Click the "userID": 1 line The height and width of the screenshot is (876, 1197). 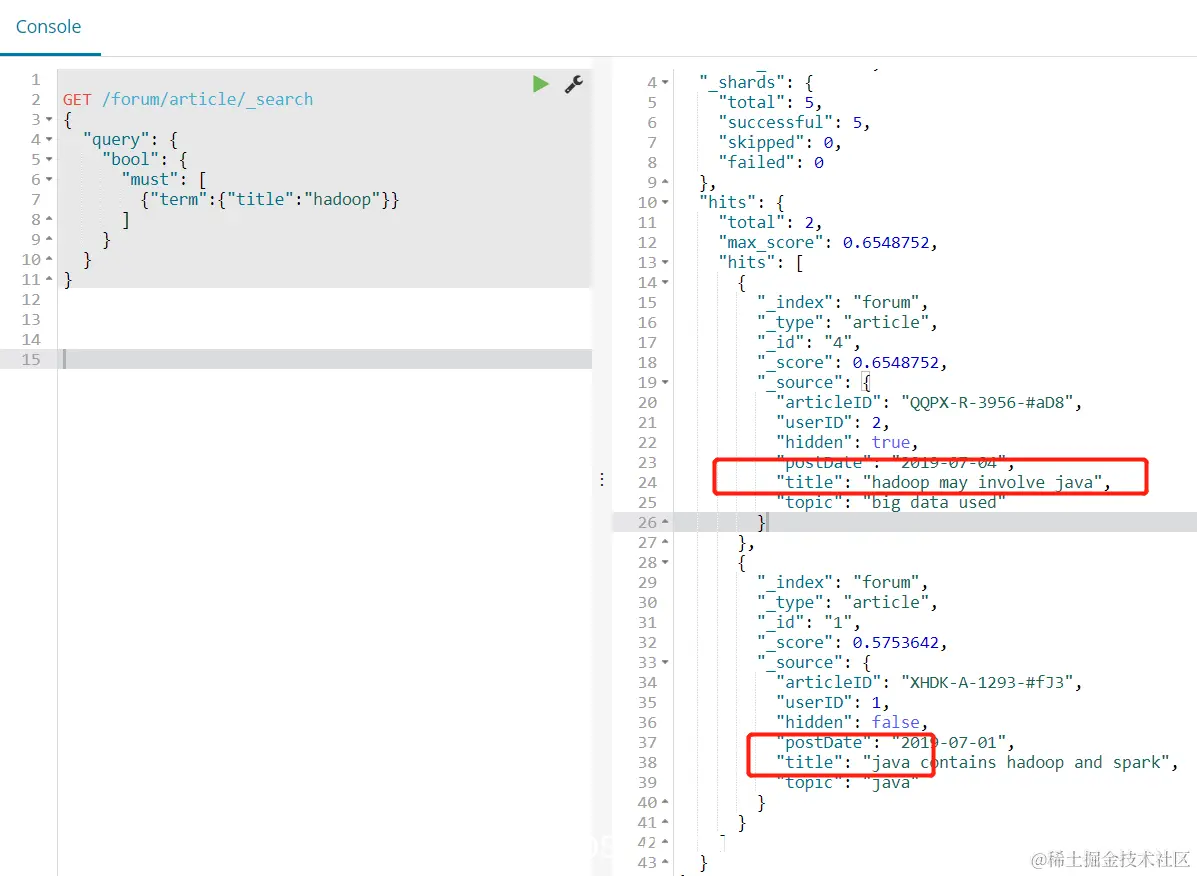tap(832, 702)
